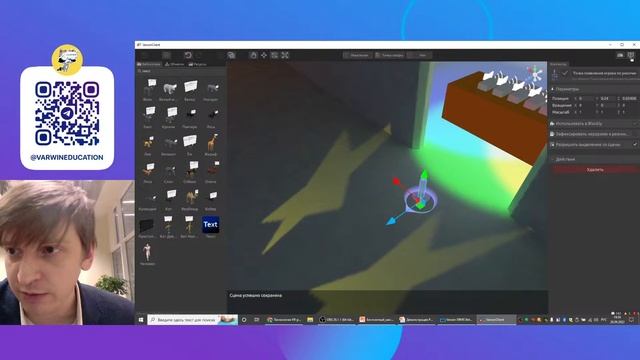This screenshot has width=640, height=360.
Task: Open the second tab with the triangle icon
Action: pos(175,64)
